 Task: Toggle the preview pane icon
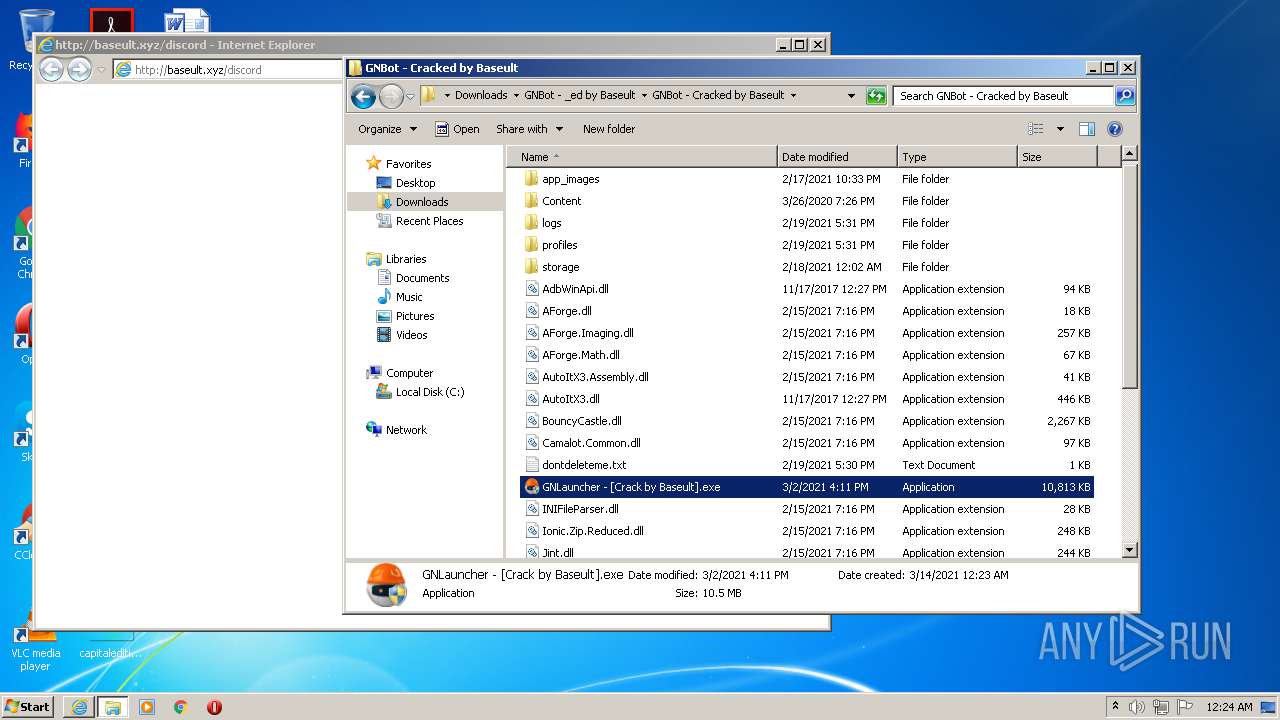coord(1087,129)
